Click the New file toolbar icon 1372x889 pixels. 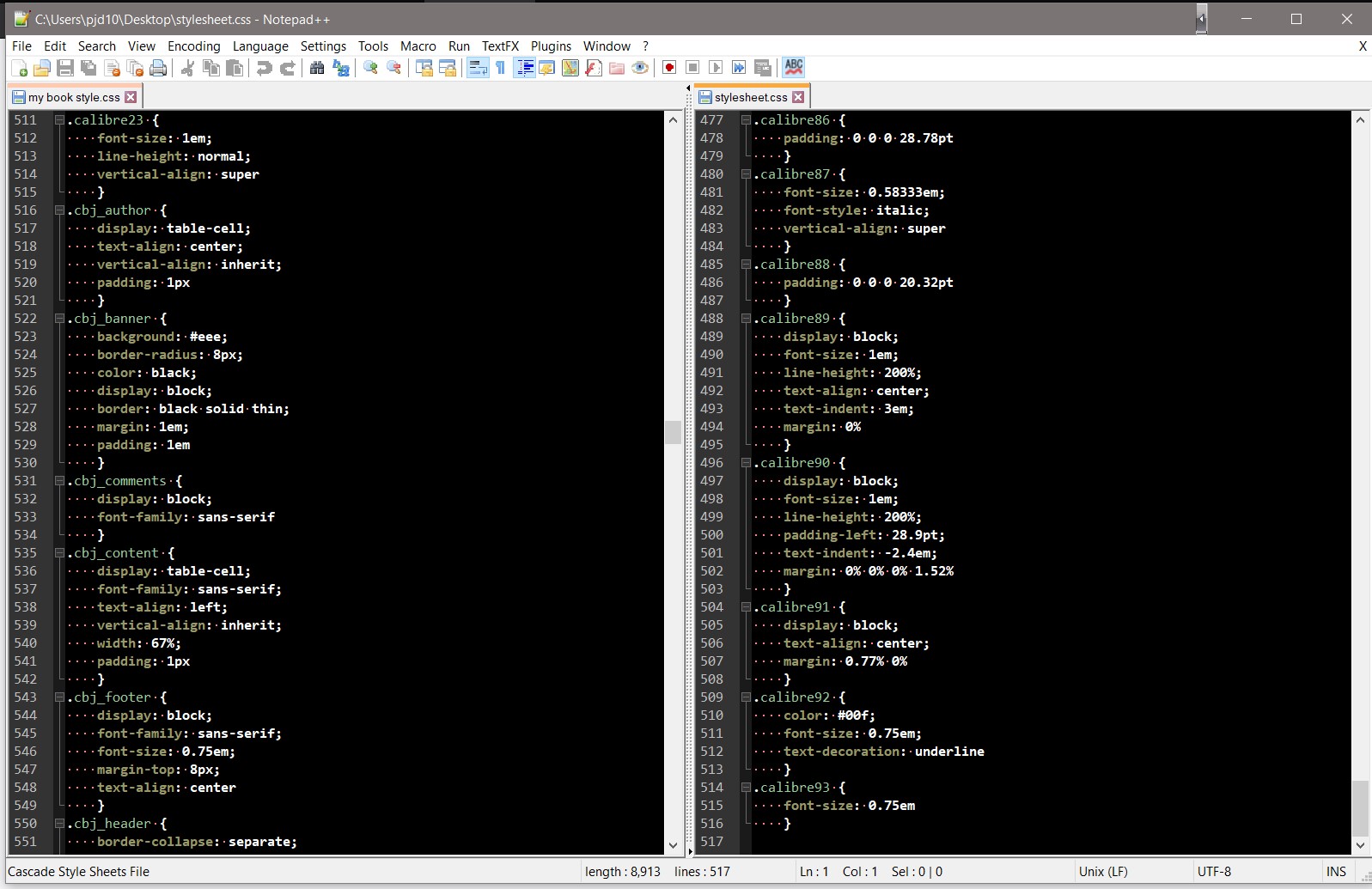click(19, 68)
